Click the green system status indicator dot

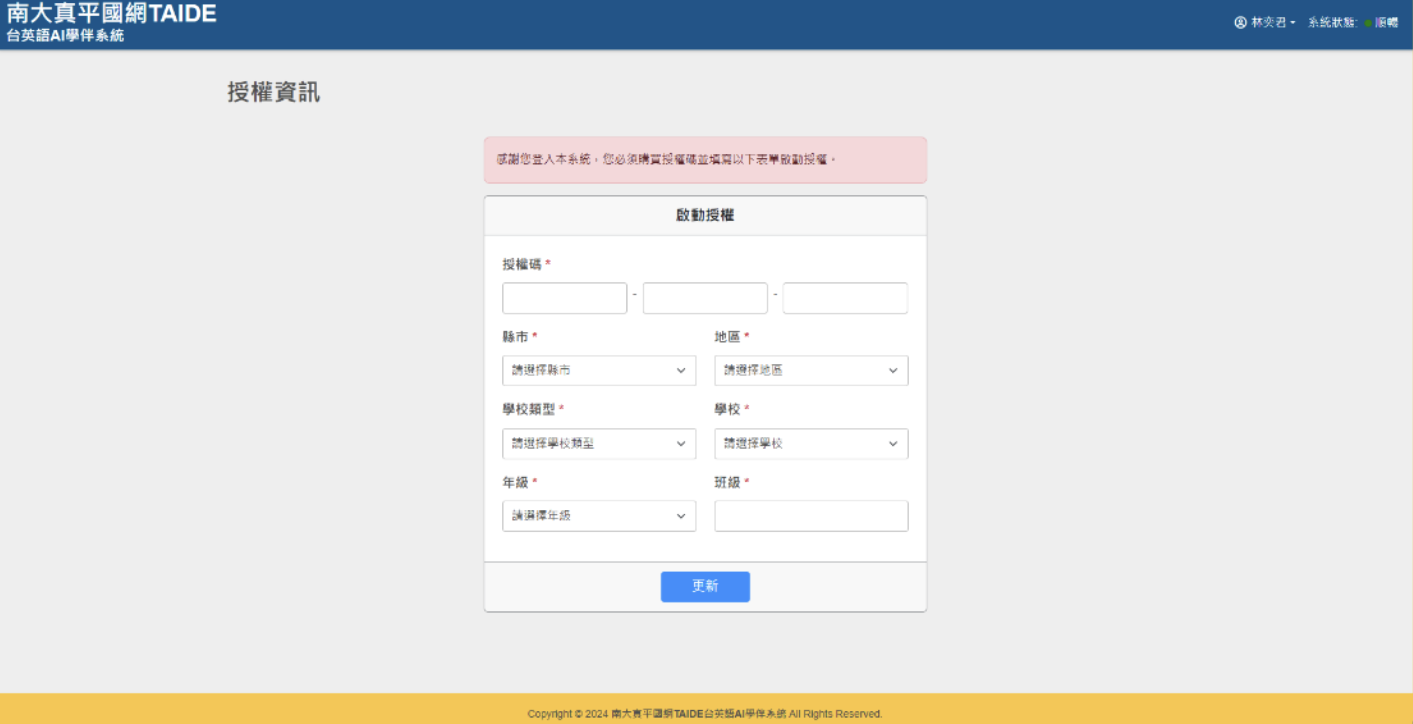(1367, 23)
